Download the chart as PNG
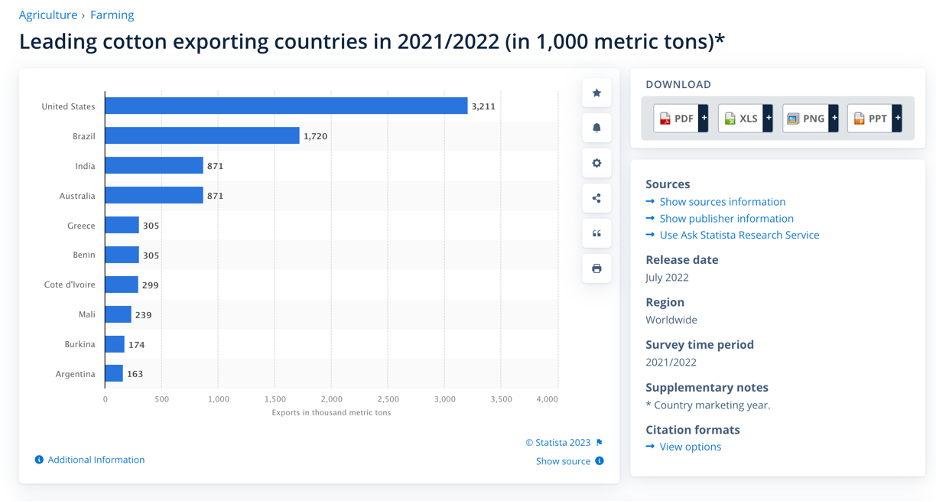This screenshot has height=502, width=936. (805, 118)
